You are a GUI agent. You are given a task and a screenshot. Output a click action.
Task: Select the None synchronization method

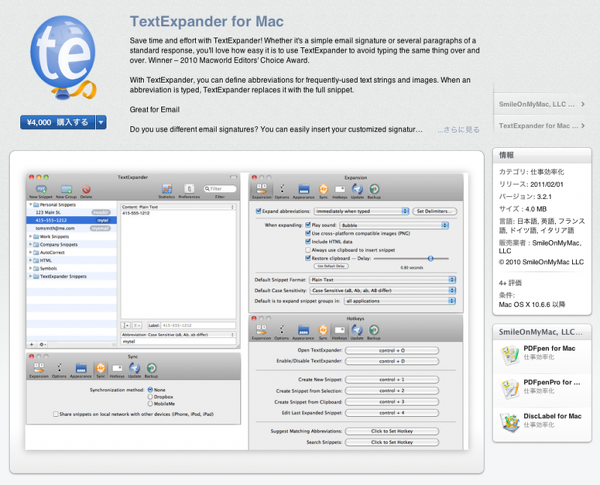coord(150,390)
